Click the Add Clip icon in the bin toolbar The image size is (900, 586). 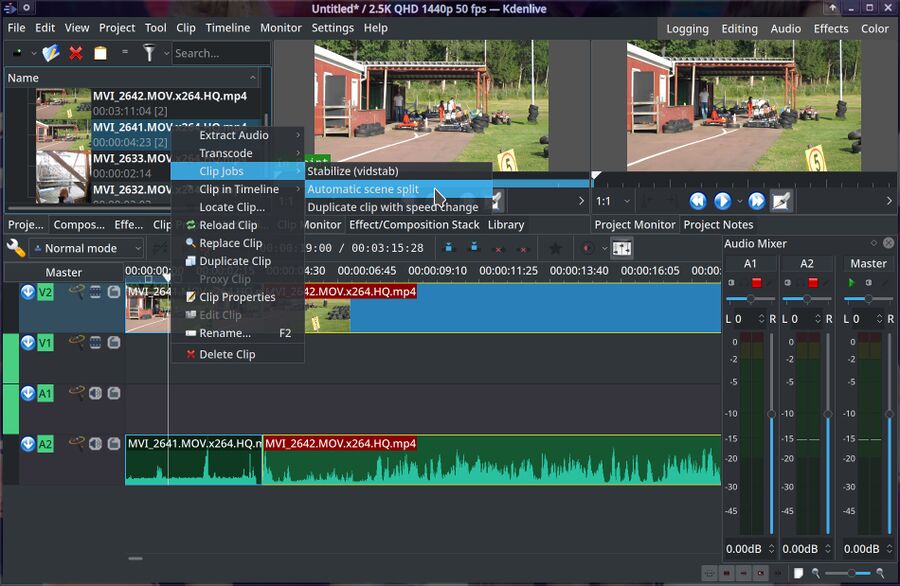click(18, 53)
